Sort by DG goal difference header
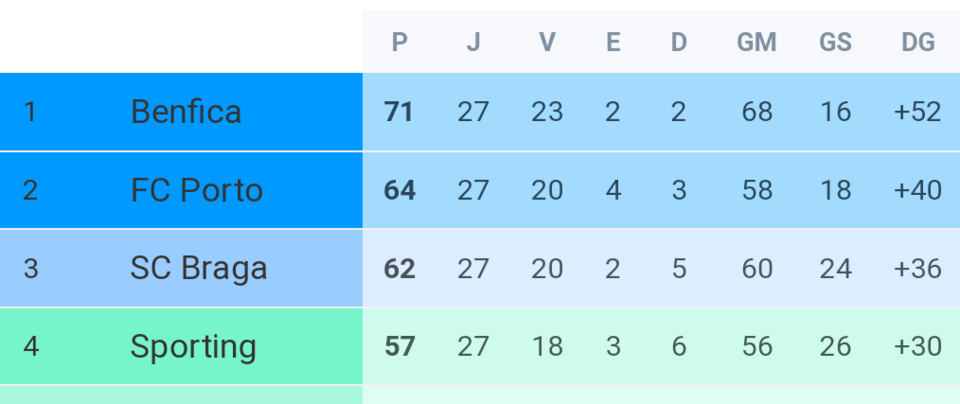Image resolution: width=960 pixels, height=404 pixels. pos(918,42)
